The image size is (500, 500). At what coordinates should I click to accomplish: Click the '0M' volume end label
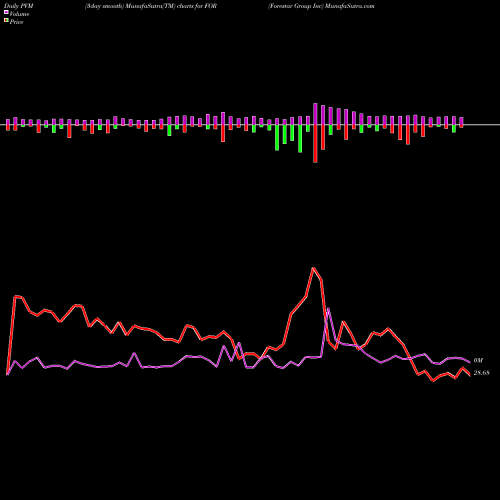(478, 361)
